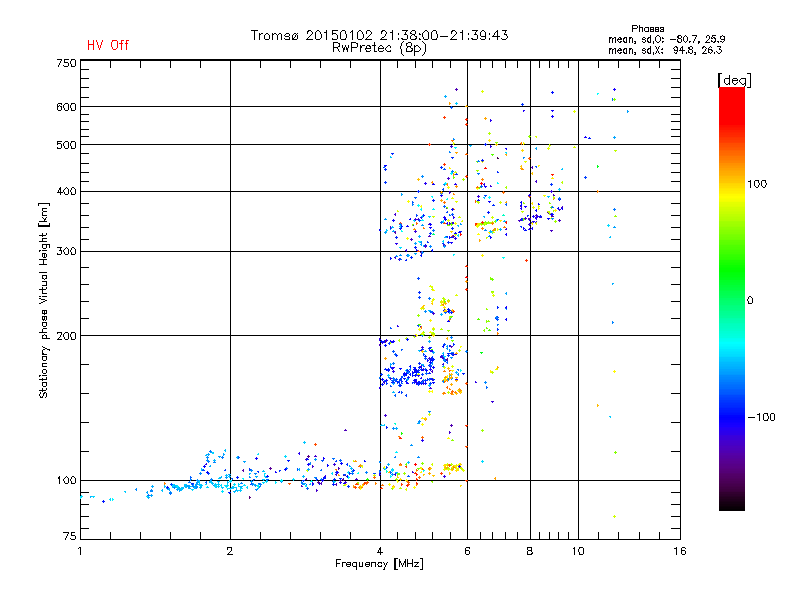800x600 pixels.
Task: Click the 'Phases' header text
Action: (x=647, y=29)
